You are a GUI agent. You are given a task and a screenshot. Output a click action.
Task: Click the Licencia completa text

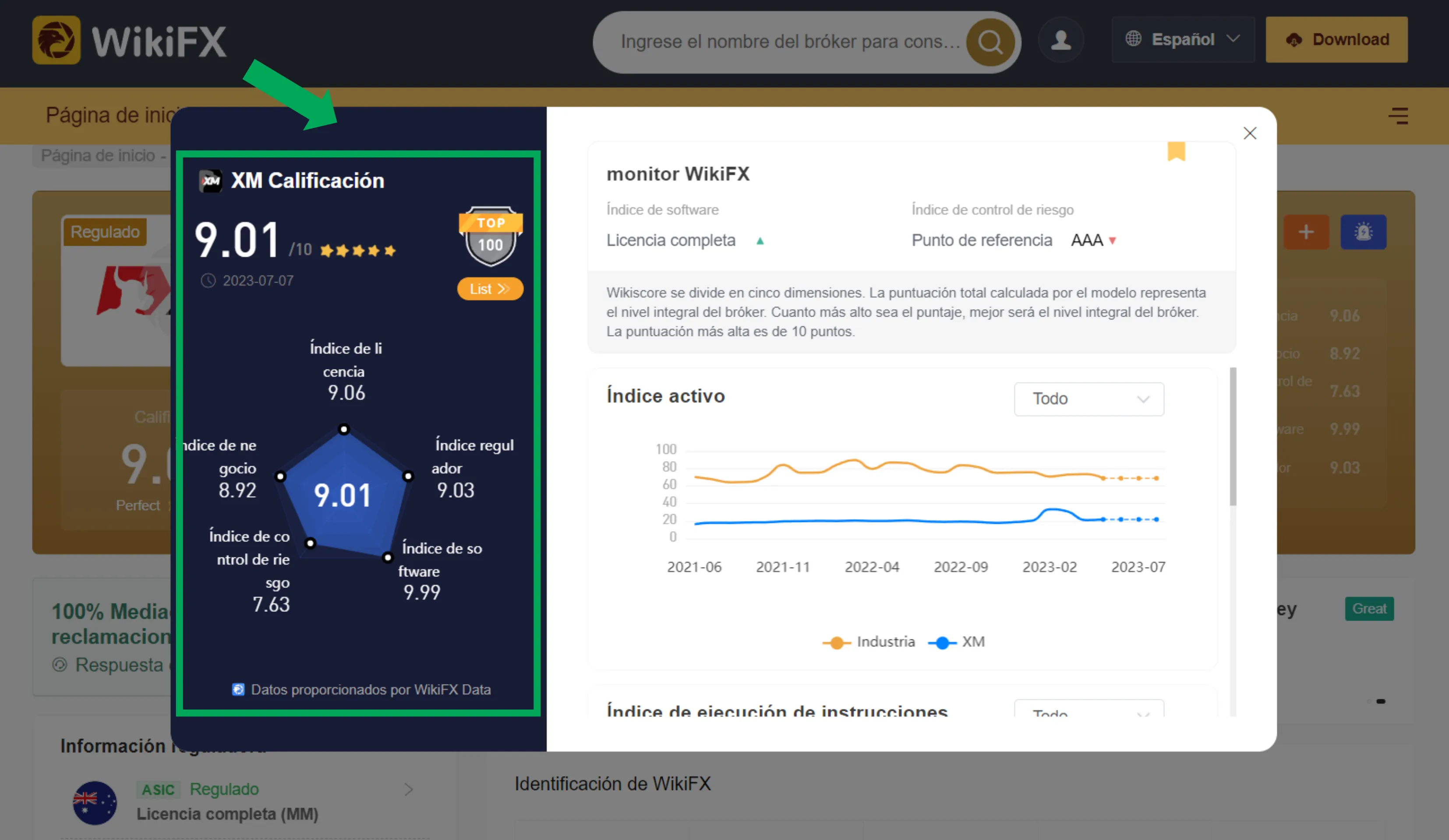click(x=671, y=240)
